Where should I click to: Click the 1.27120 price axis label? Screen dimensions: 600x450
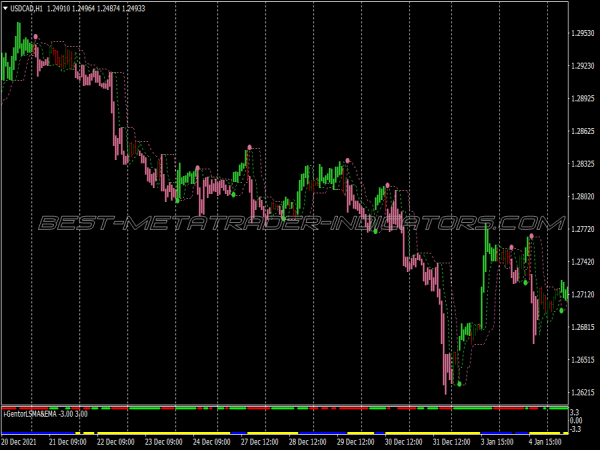pyautogui.click(x=582, y=294)
